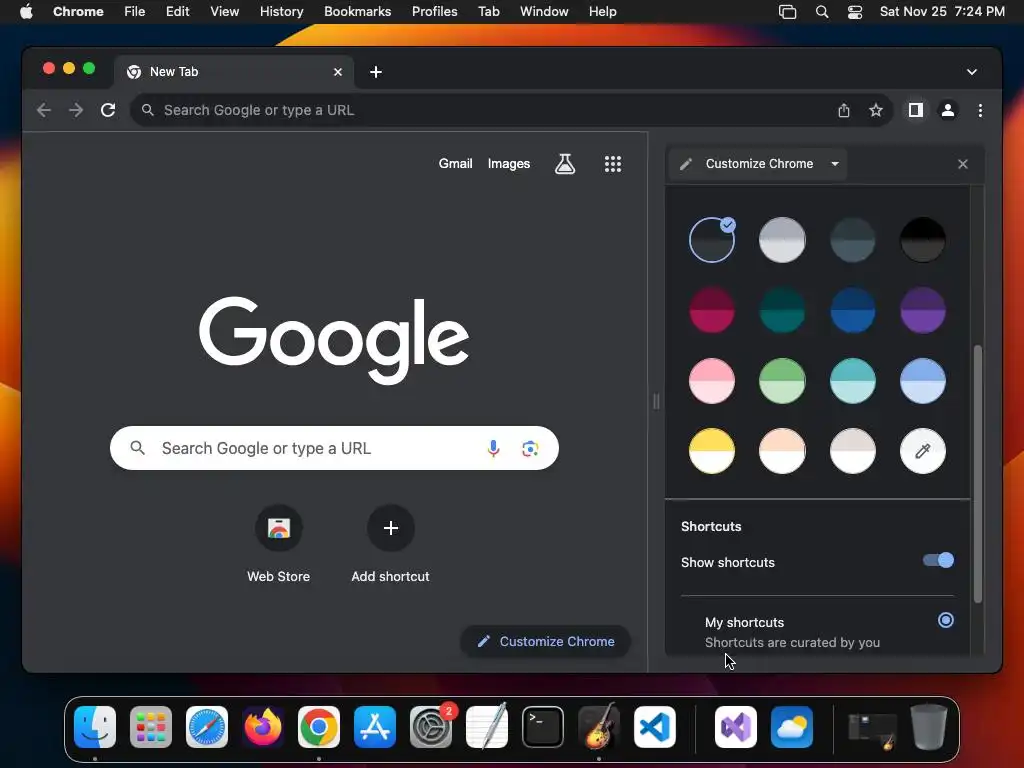Open the Profiles menu
This screenshot has height=768, width=1024.
click(x=434, y=12)
